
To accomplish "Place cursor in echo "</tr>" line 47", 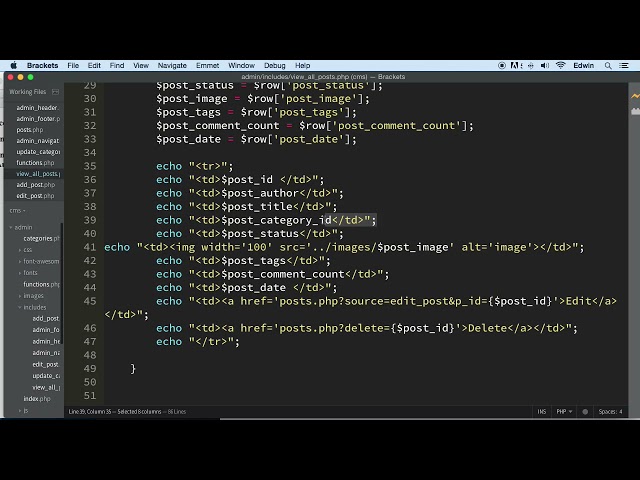I will tap(198, 342).
